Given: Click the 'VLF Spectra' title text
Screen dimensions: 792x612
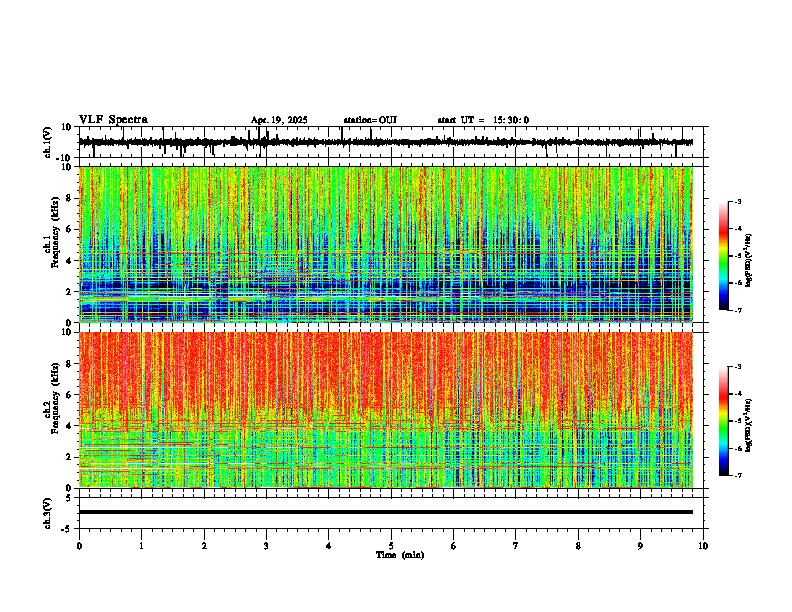Looking at the screenshot, I should point(113,120).
